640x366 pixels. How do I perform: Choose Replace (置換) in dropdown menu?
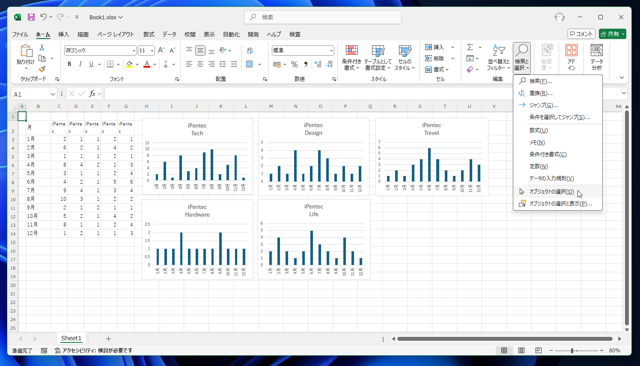coord(558,93)
